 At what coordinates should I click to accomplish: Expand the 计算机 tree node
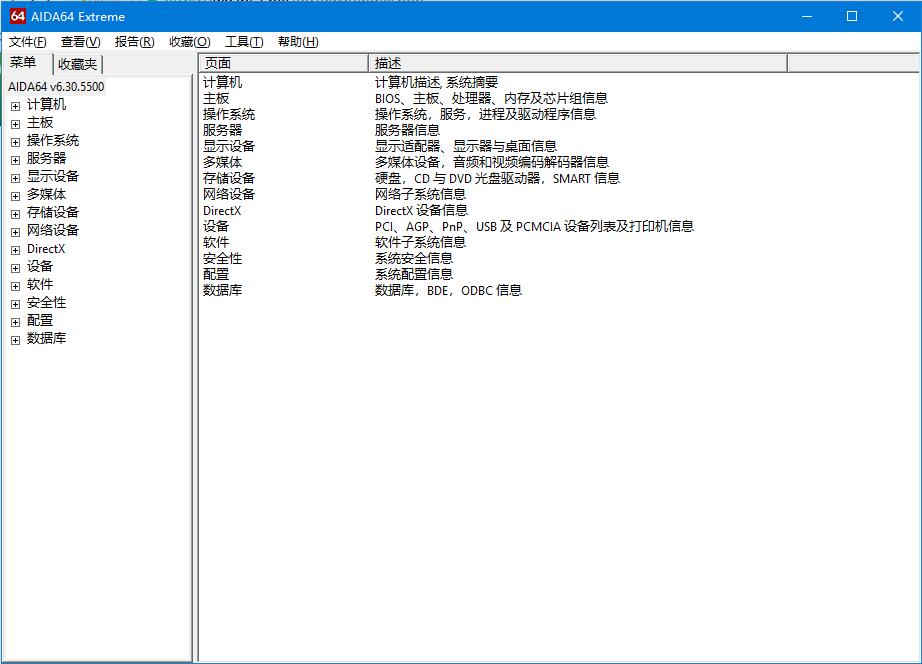point(15,106)
